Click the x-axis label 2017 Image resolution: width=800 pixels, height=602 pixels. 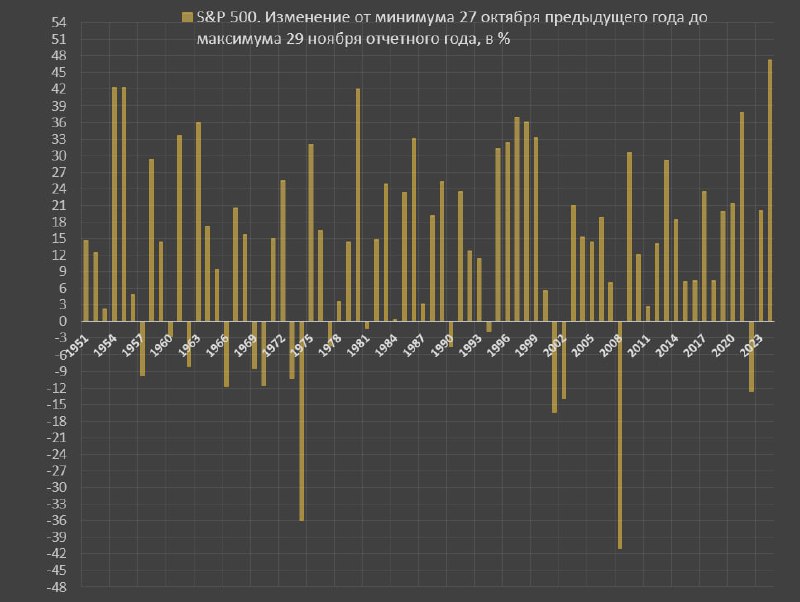pyautogui.click(x=695, y=346)
